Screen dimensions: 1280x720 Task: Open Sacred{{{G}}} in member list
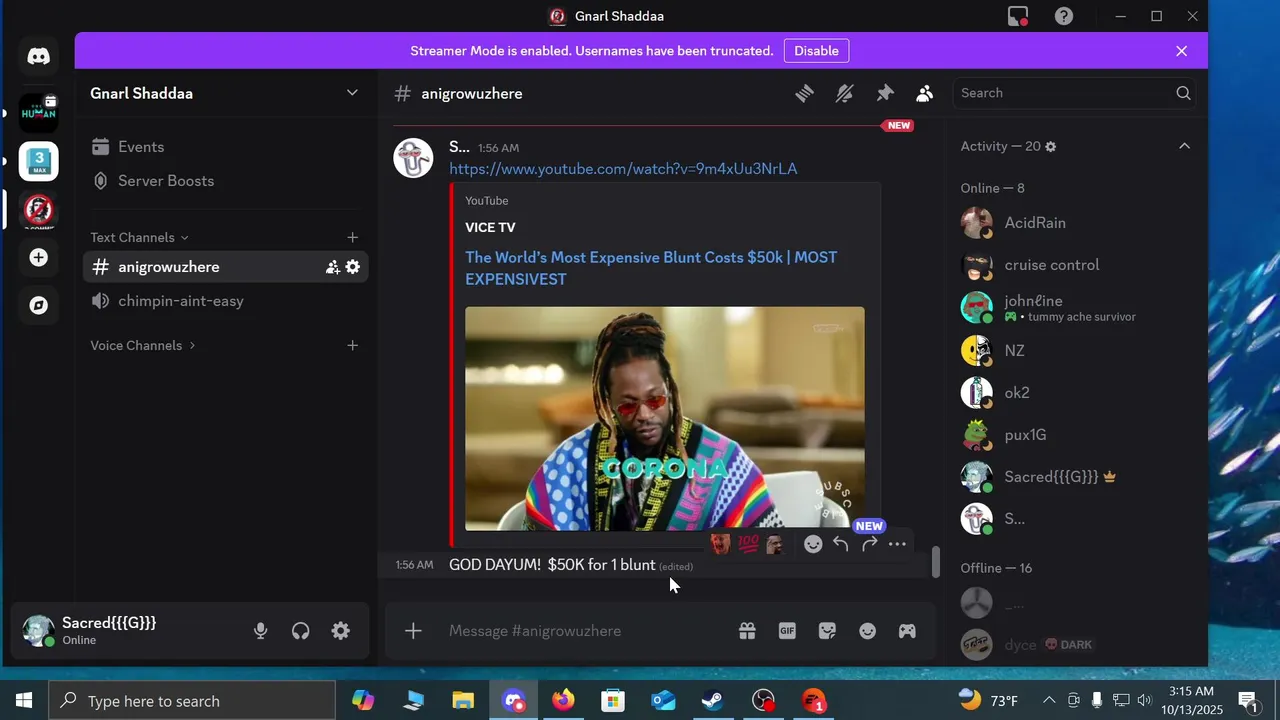pyautogui.click(x=1076, y=477)
